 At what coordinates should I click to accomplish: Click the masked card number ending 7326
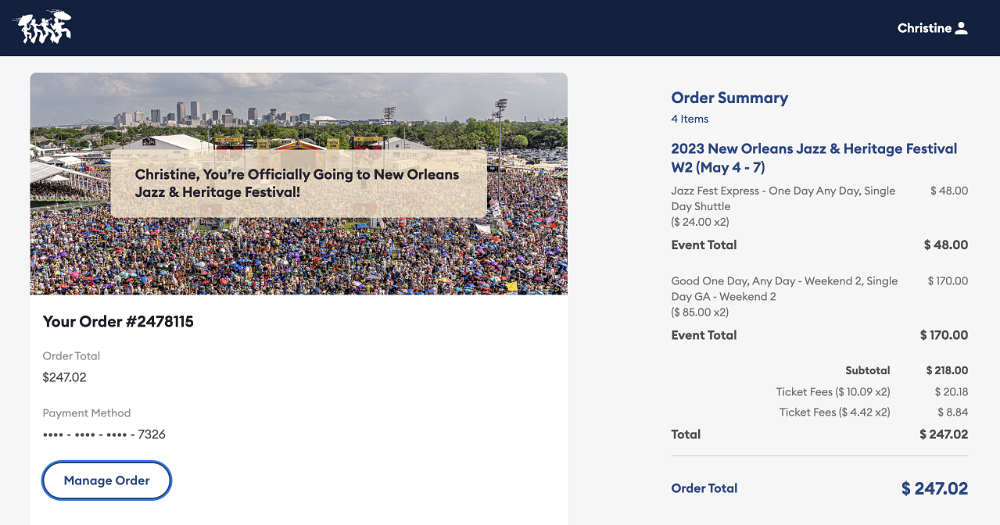pos(104,435)
